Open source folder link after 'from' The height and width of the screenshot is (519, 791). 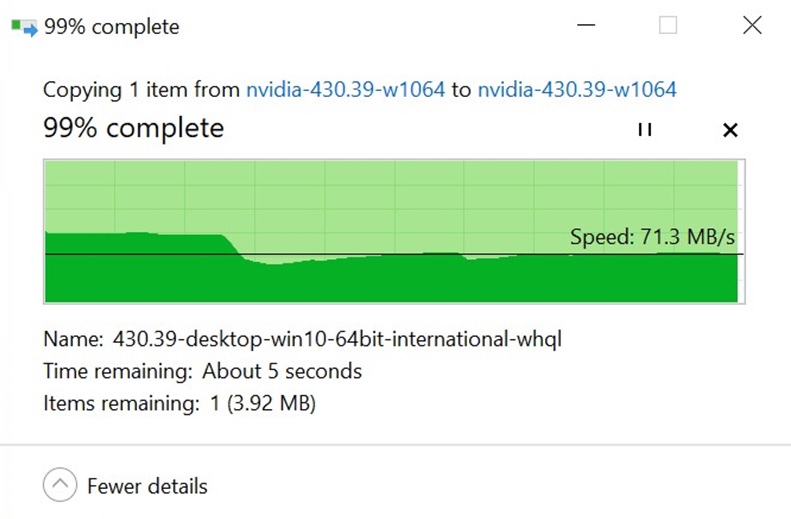(346, 90)
